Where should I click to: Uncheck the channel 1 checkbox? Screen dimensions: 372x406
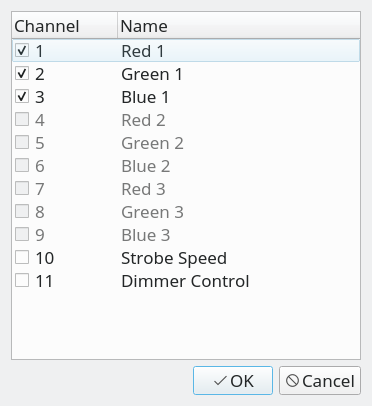22,51
